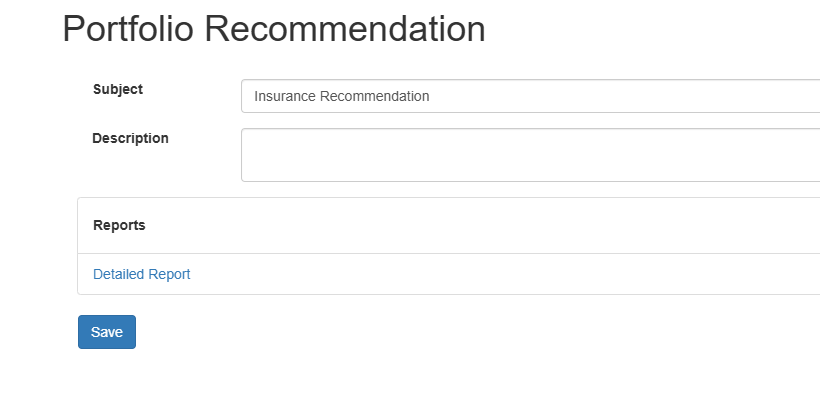Focus the Subject input field
Image resolution: width=820 pixels, height=406 pixels.
(x=530, y=96)
